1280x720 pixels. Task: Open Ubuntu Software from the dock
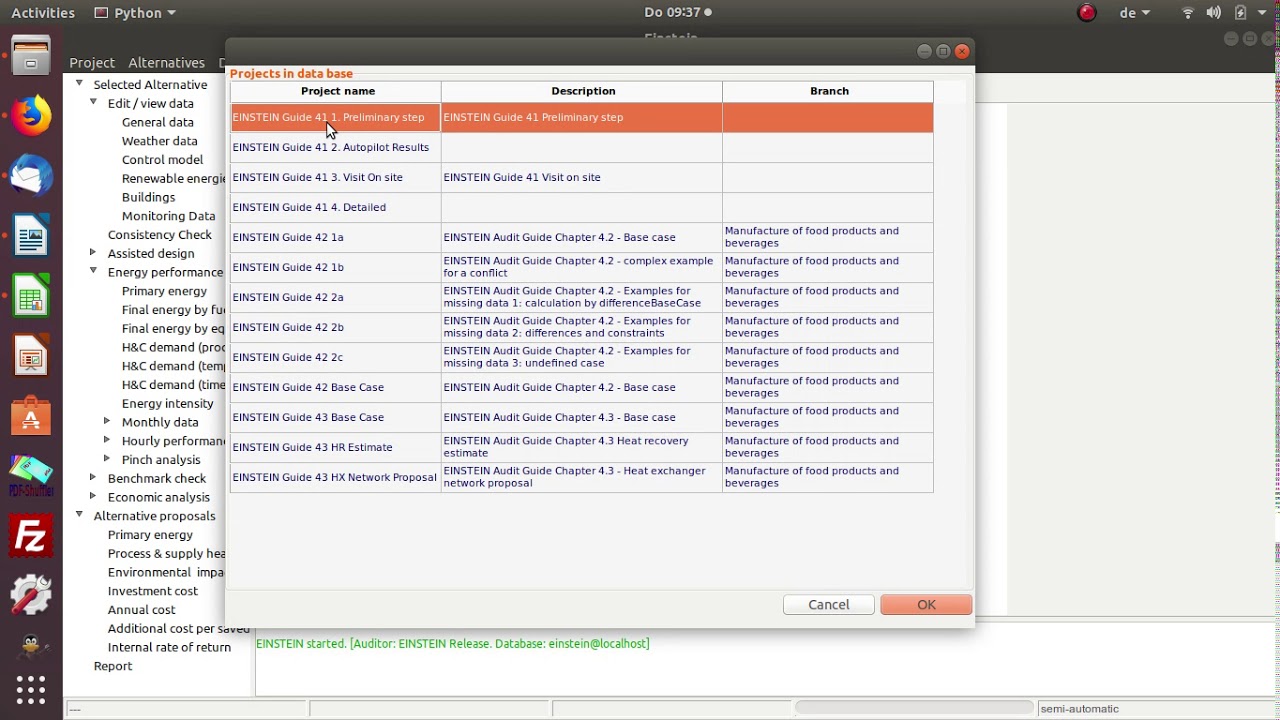(31, 417)
